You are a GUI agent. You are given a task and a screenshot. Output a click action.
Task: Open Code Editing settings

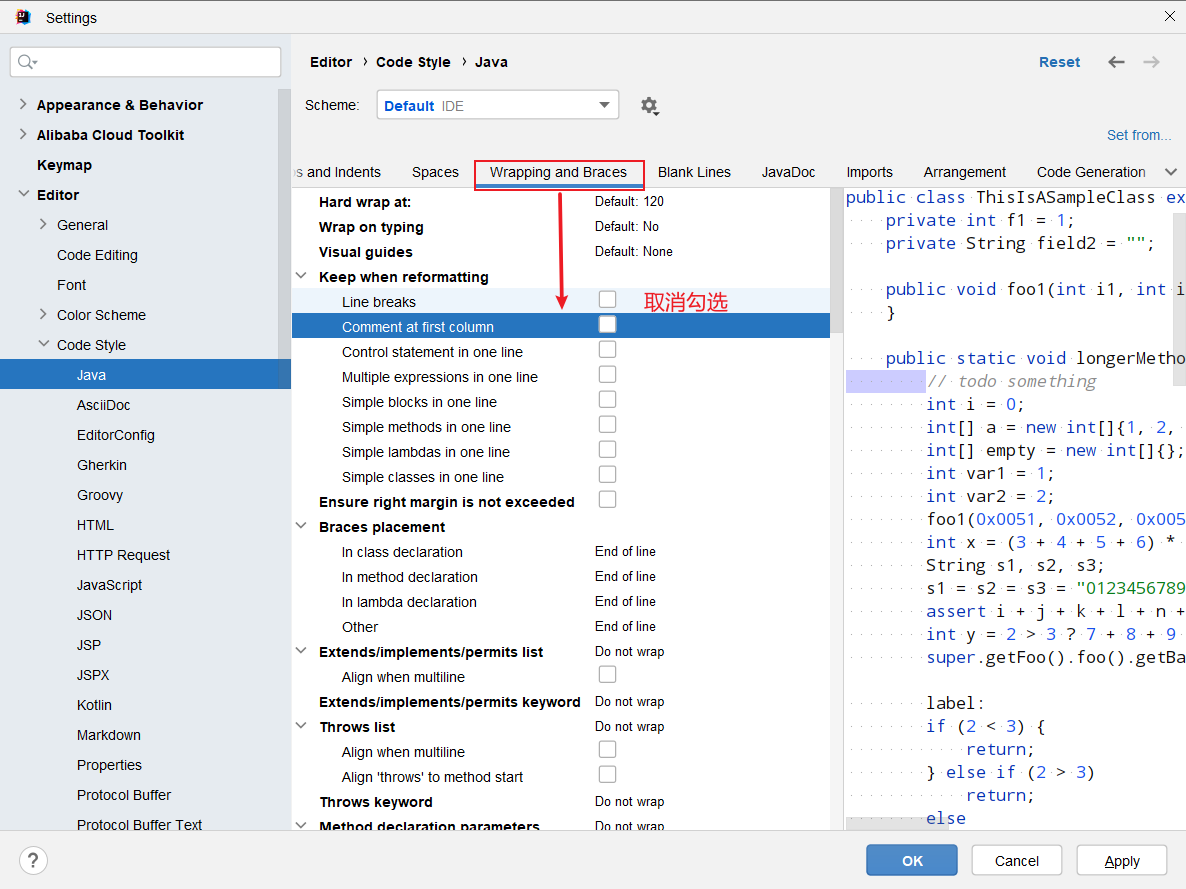click(98, 255)
